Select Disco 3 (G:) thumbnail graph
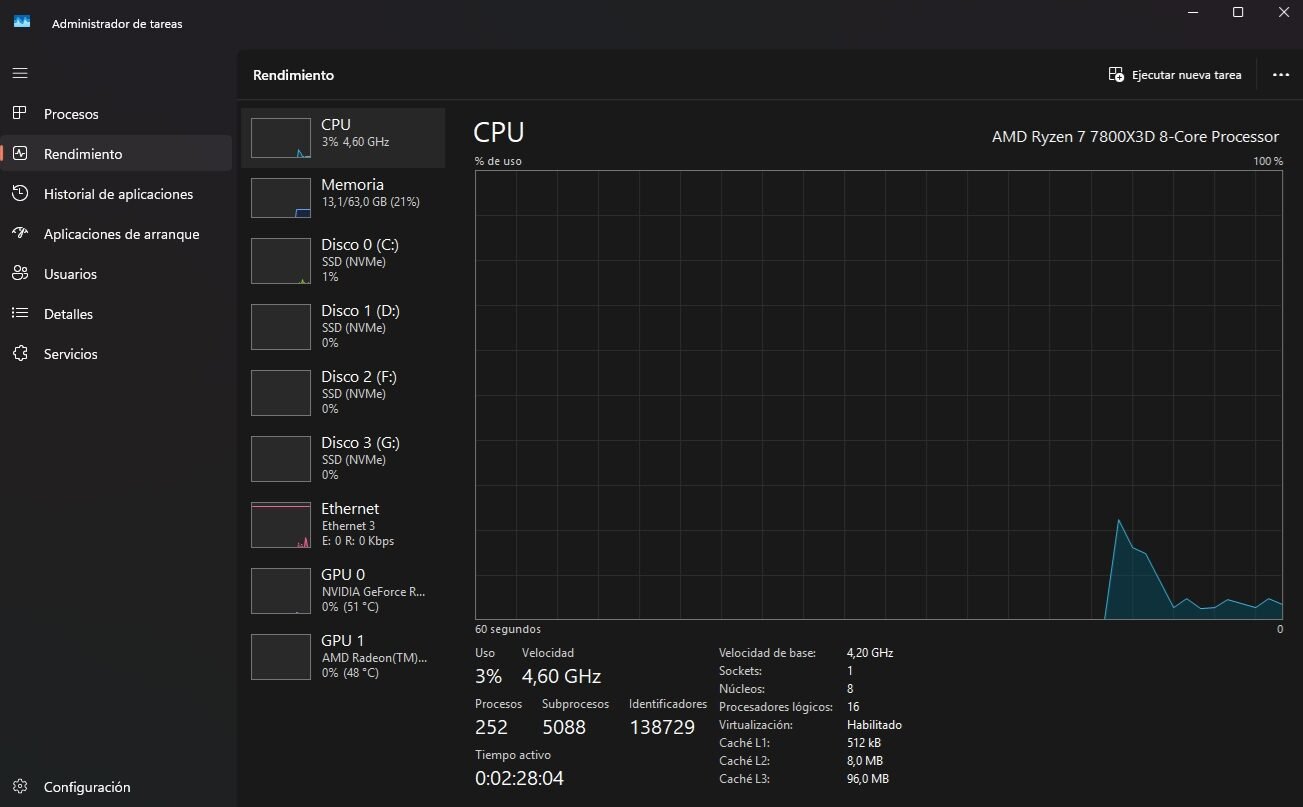 pyautogui.click(x=281, y=459)
